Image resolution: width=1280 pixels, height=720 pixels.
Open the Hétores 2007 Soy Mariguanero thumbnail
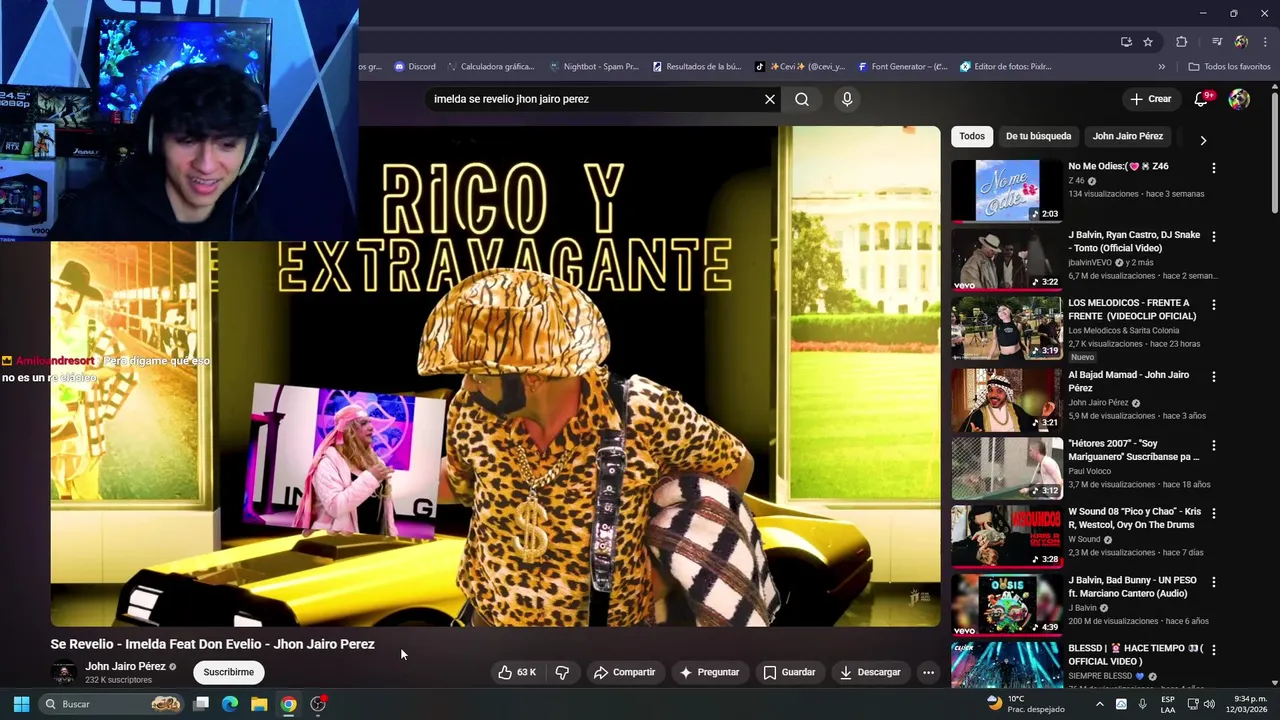[1007, 467]
